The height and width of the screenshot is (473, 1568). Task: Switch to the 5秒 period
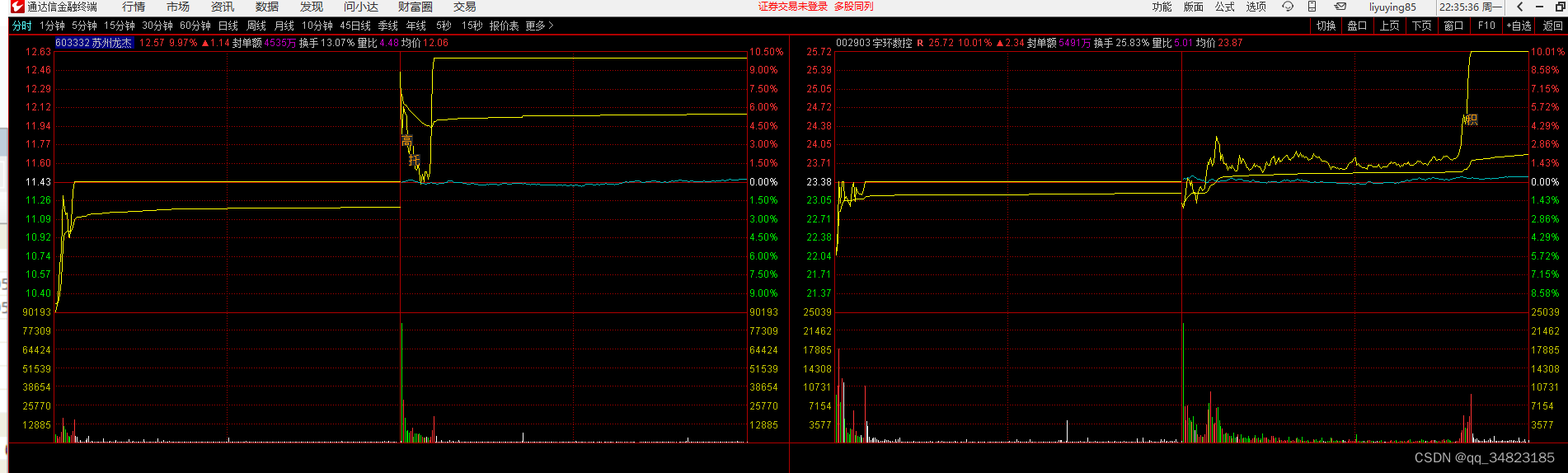click(x=444, y=26)
